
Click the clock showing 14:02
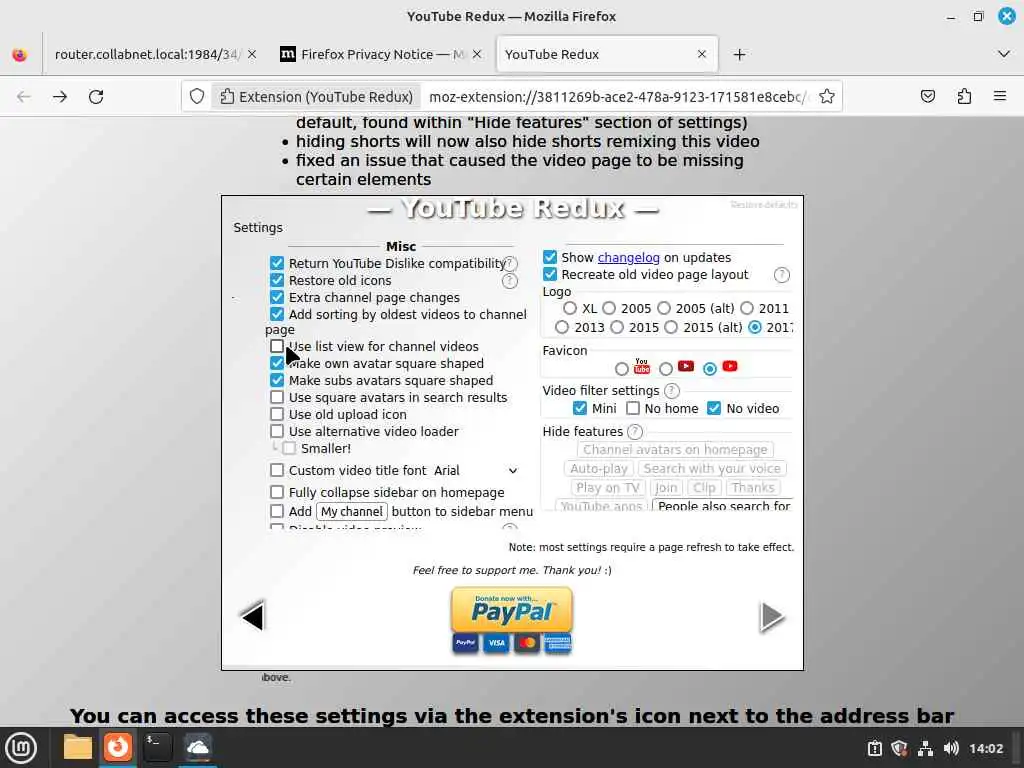pyautogui.click(x=985, y=748)
